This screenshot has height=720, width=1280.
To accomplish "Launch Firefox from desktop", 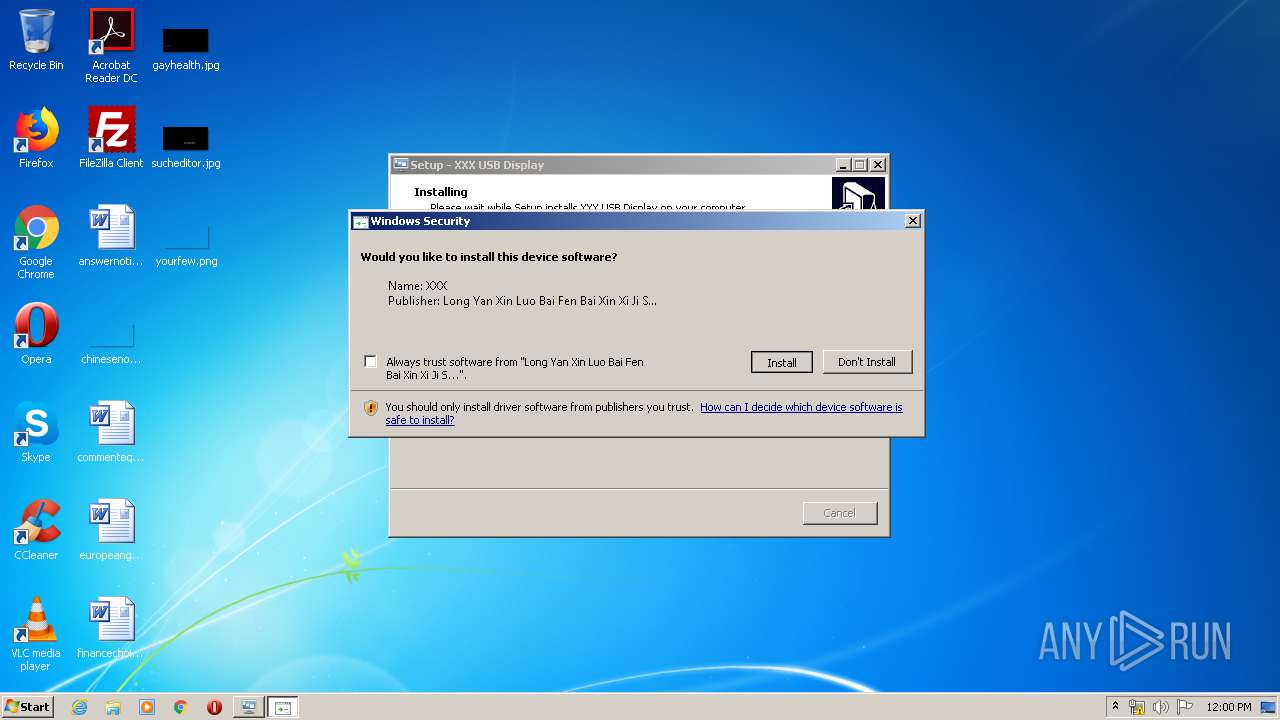I will 36,138.
